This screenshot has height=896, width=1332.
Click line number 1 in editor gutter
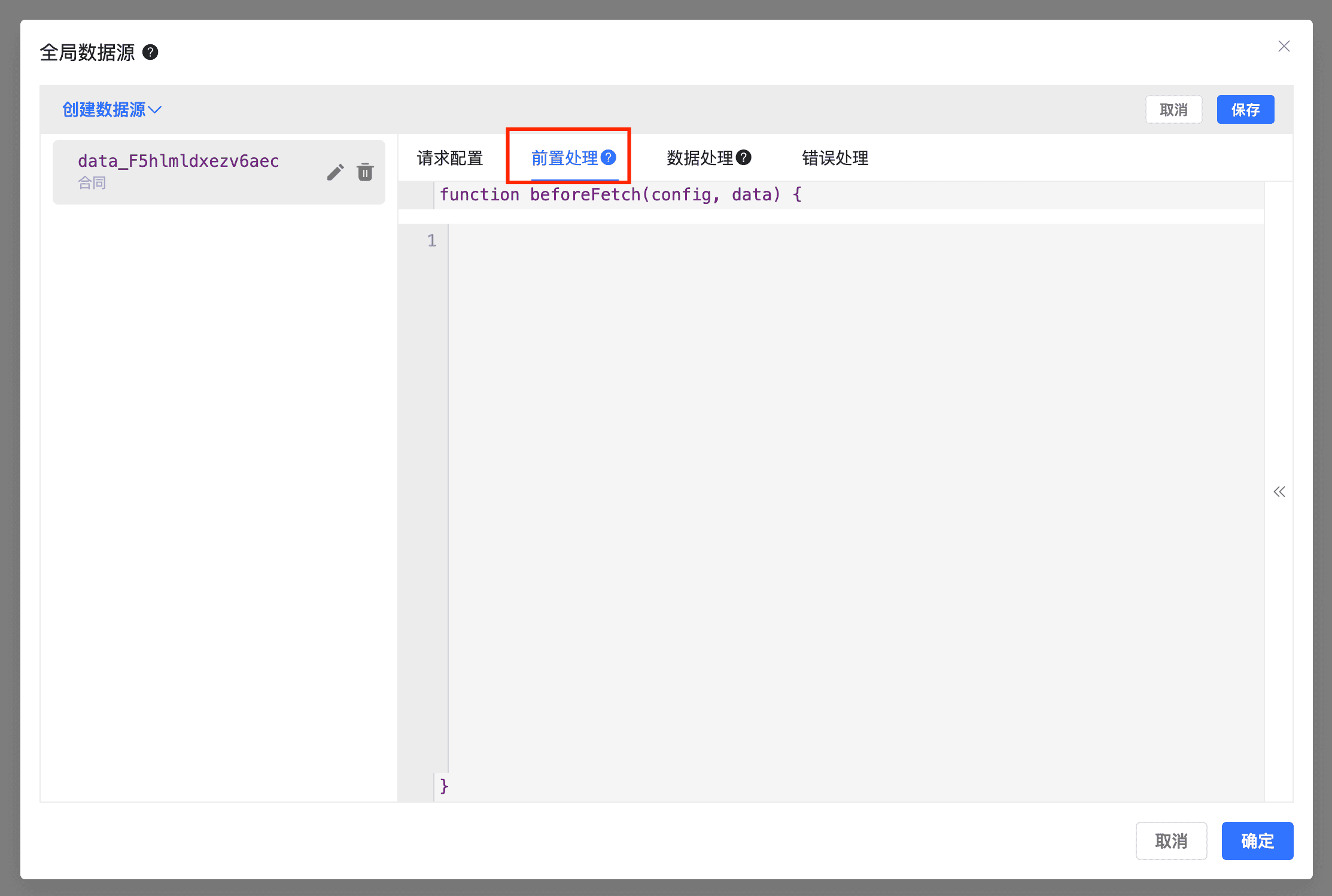[x=431, y=240]
